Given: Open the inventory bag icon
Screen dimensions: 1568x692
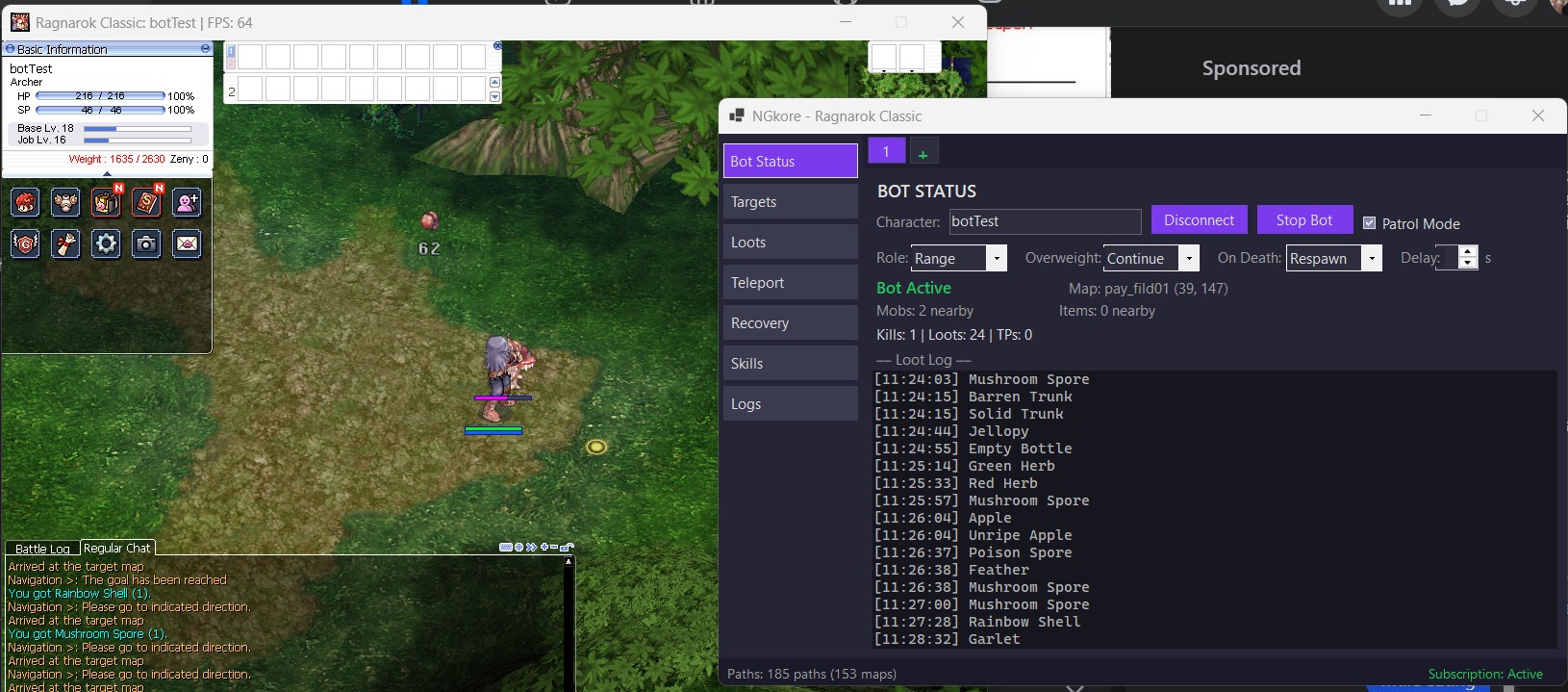Looking at the screenshot, I should pyautogui.click(x=107, y=202).
